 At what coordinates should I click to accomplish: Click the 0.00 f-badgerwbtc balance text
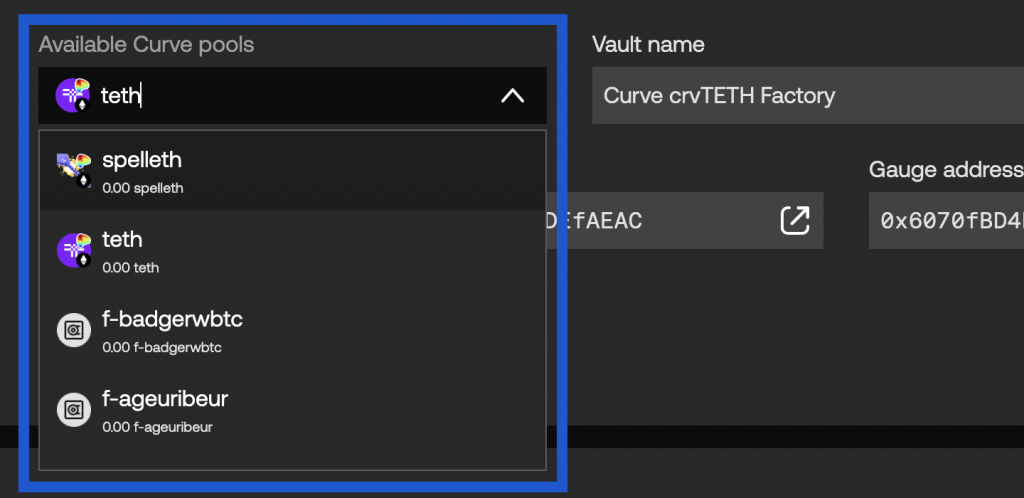click(x=162, y=348)
